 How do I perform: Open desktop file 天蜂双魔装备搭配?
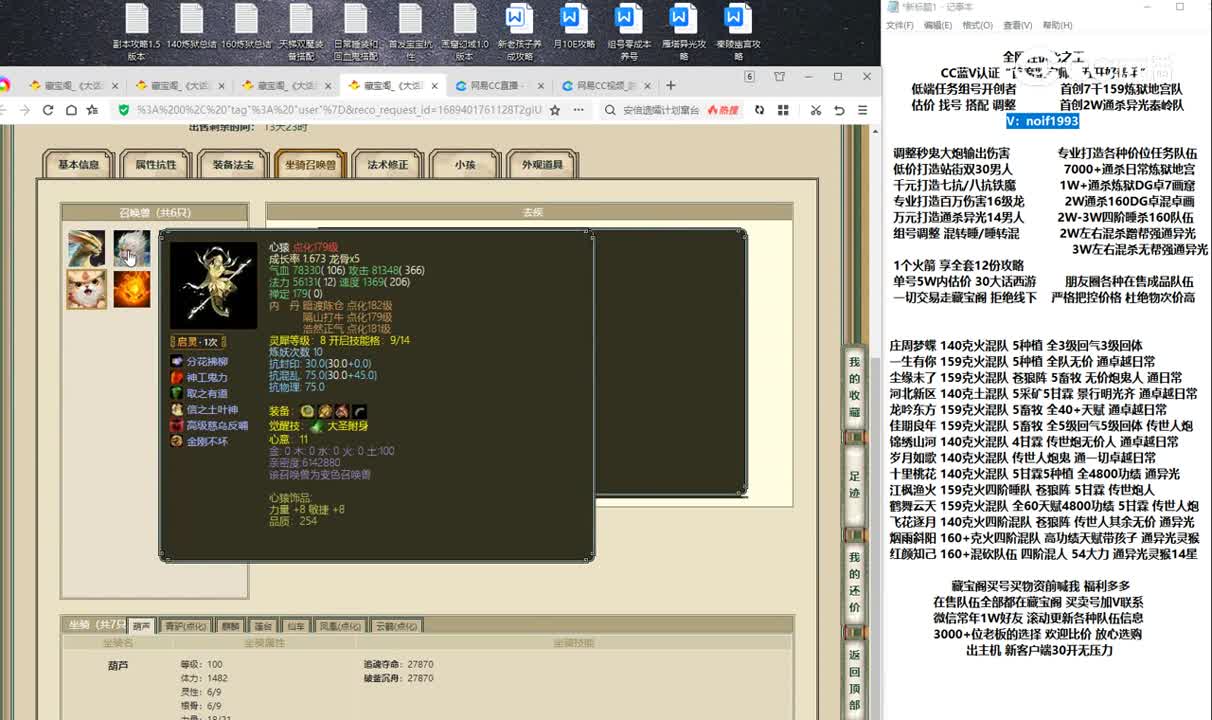(x=301, y=32)
